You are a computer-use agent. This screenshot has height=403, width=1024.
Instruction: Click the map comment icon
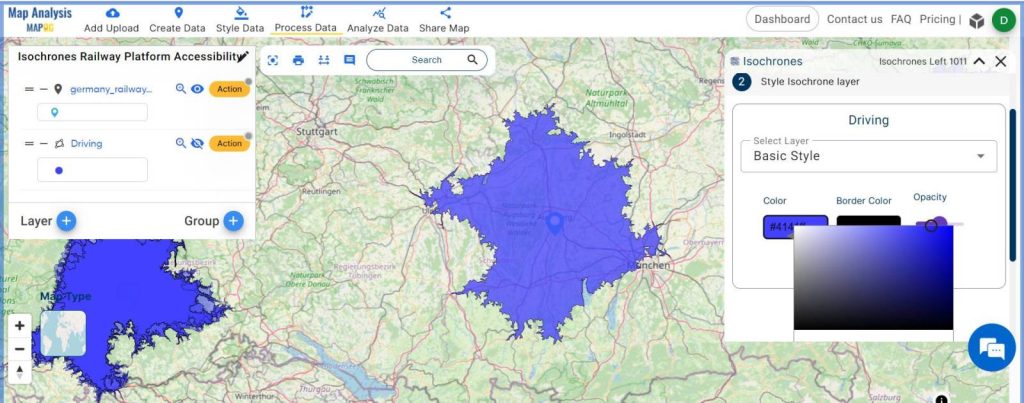(x=349, y=60)
